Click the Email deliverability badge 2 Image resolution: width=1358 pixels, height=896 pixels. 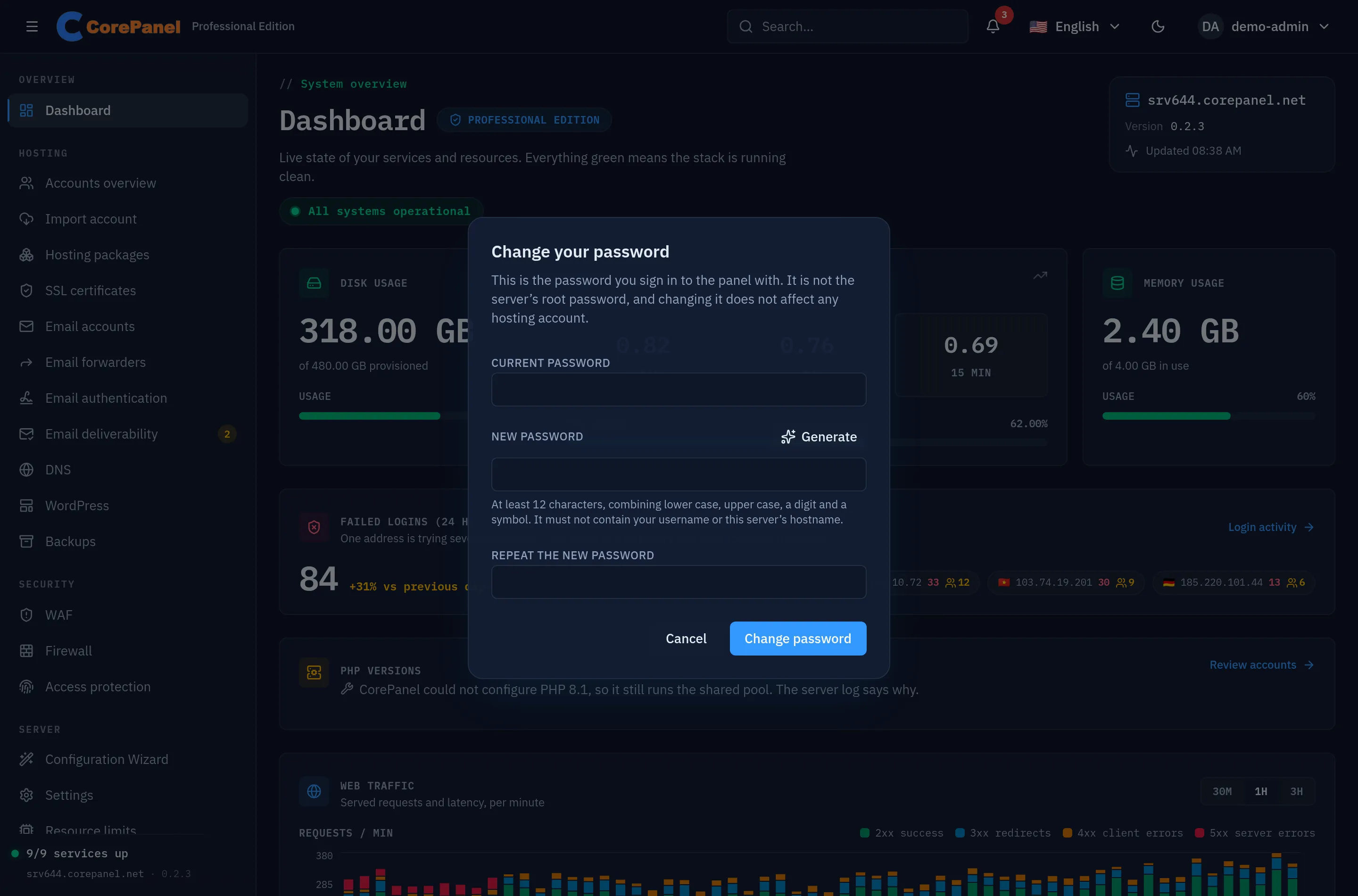pos(227,434)
